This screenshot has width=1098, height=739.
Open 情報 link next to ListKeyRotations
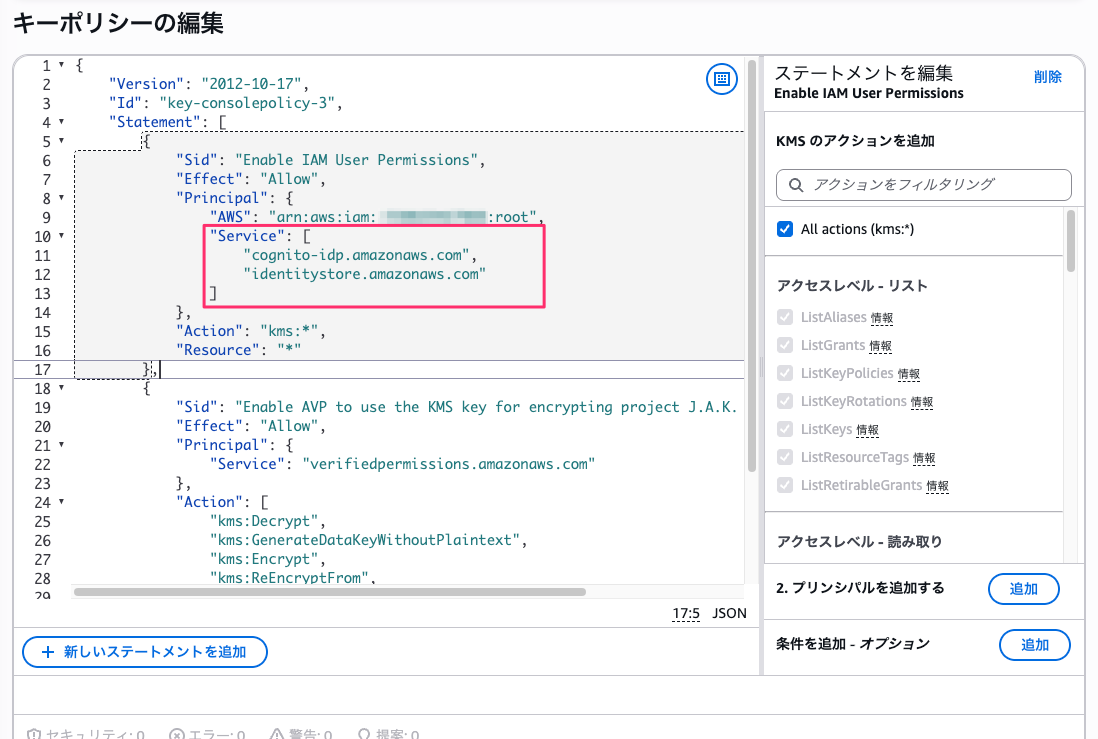[x=922, y=402]
